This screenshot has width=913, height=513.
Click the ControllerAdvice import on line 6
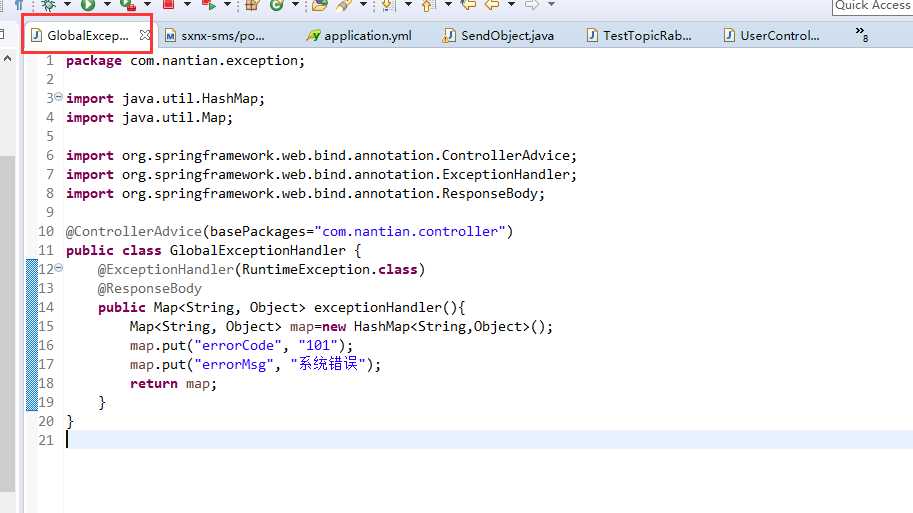[x=321, y=155]
